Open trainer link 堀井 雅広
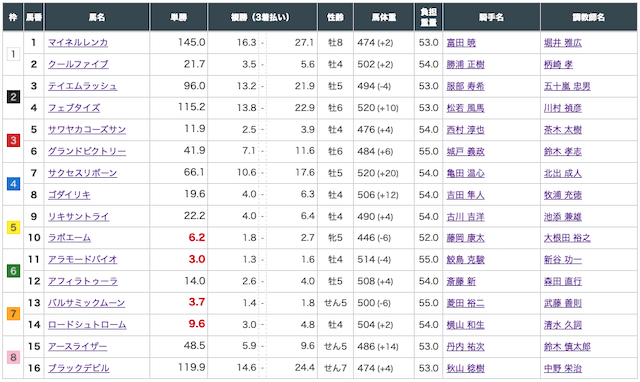This screenshot has height=382, width=640. pos(563,43)
